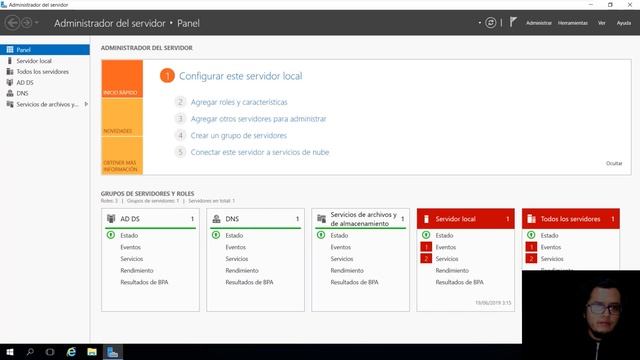Click the Todos los servidores sidebar icon
Image resolution: width=640 pixels, height=360 pixels.
[10, 72]
